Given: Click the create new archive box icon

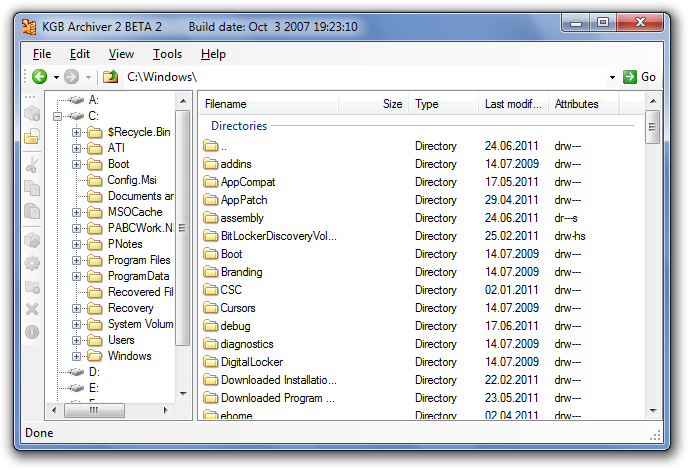Looking at the screenshot, I should 32,113.
